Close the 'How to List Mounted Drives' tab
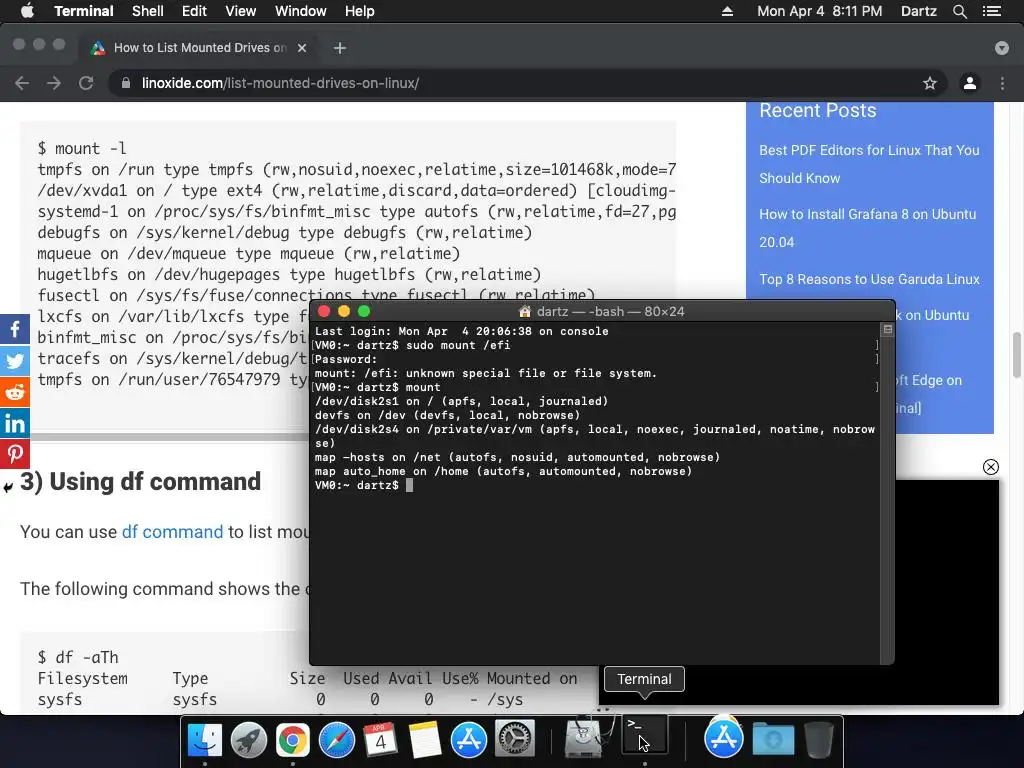Screen dimensions: 1024x768 (x=302, y=48)
